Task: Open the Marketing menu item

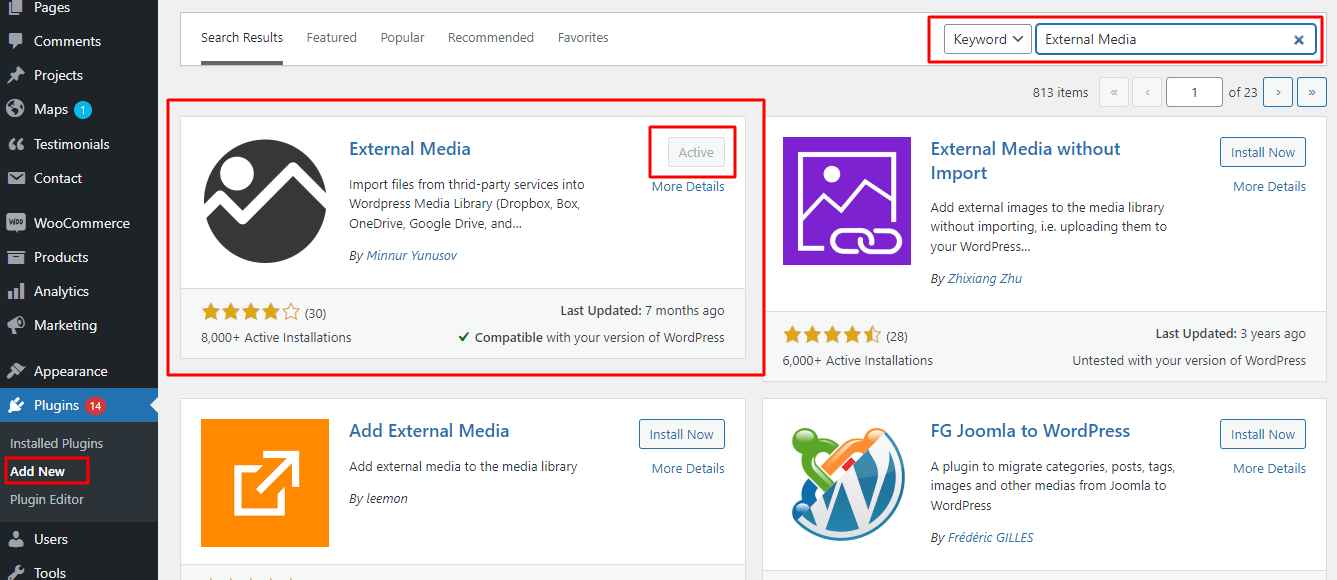Action: (x=79, y=325)
